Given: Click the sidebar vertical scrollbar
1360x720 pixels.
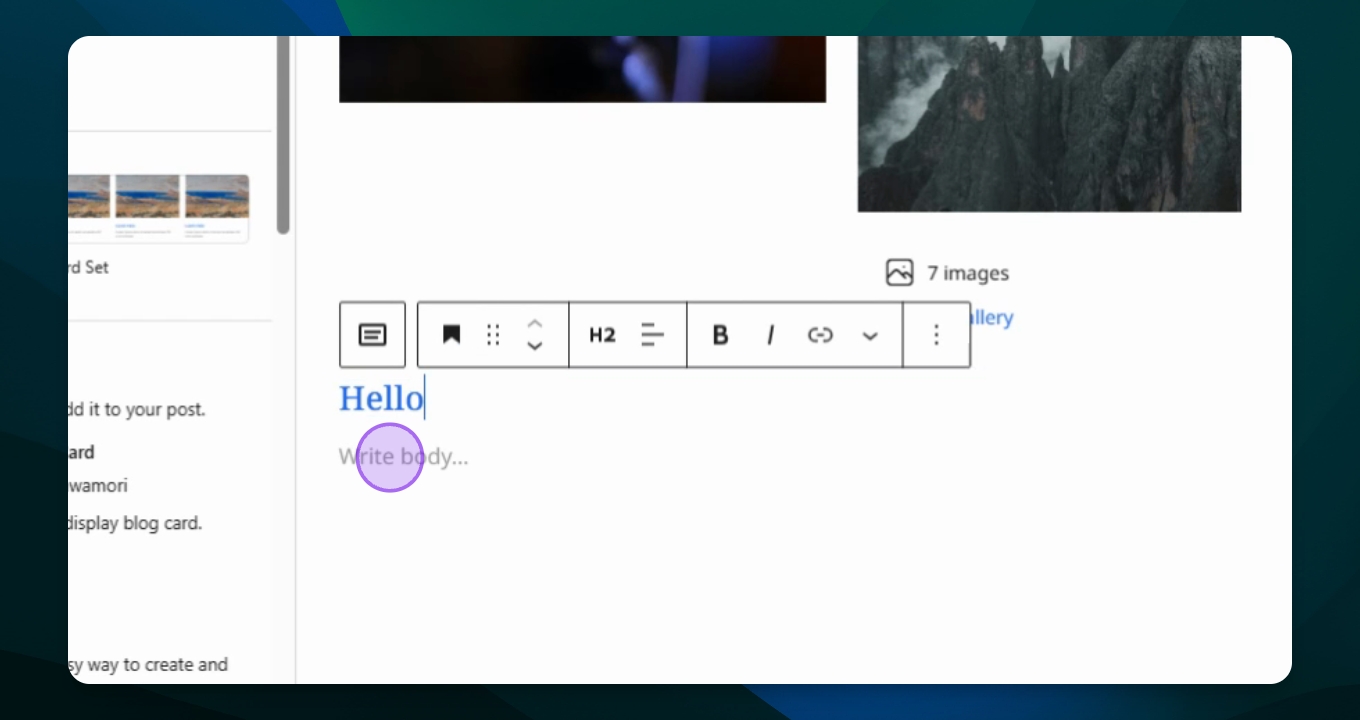Looking at the screenshot, I should pos(283,135).
